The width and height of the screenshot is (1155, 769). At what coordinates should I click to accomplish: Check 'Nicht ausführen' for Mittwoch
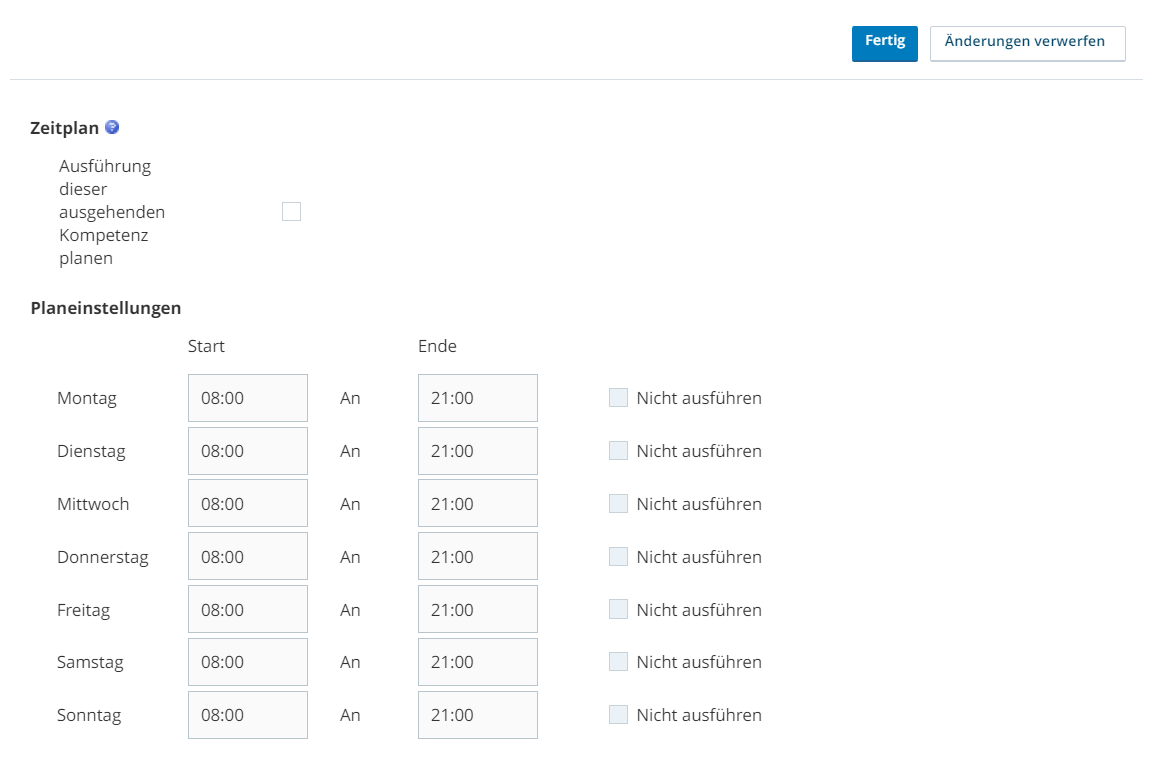pos(619,504)
